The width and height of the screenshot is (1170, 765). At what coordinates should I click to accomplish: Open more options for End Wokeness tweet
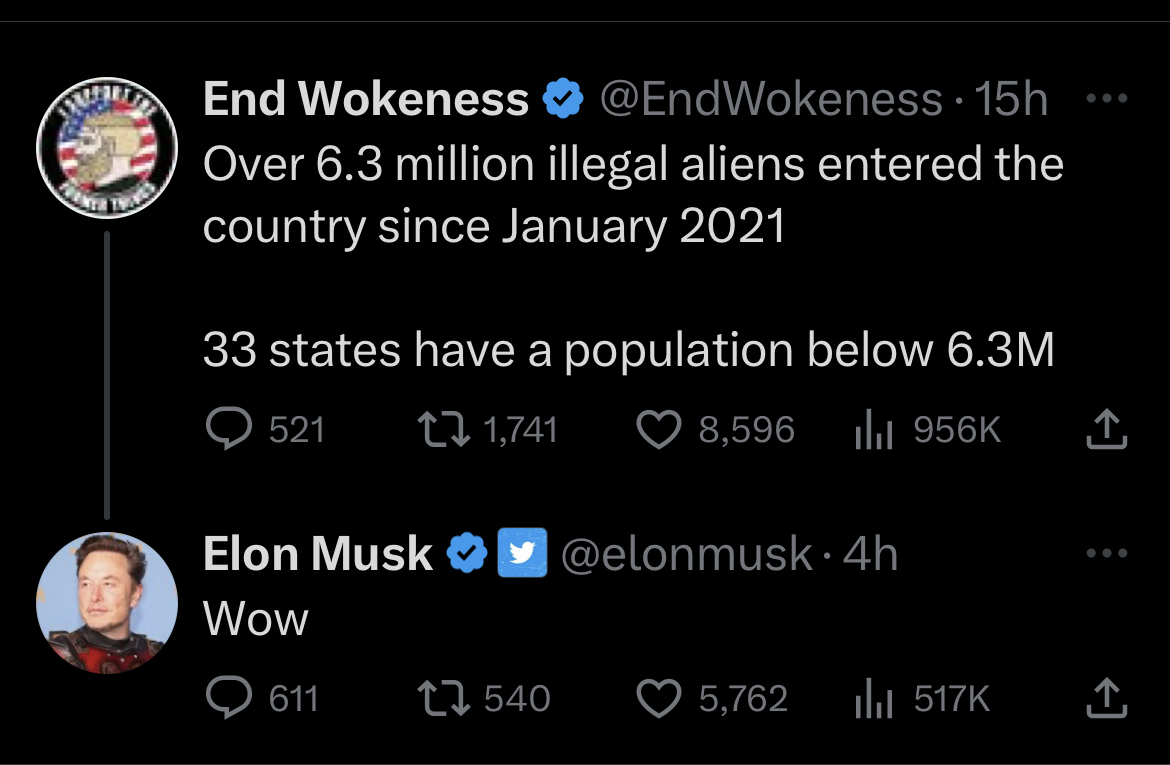[1106, 99]
